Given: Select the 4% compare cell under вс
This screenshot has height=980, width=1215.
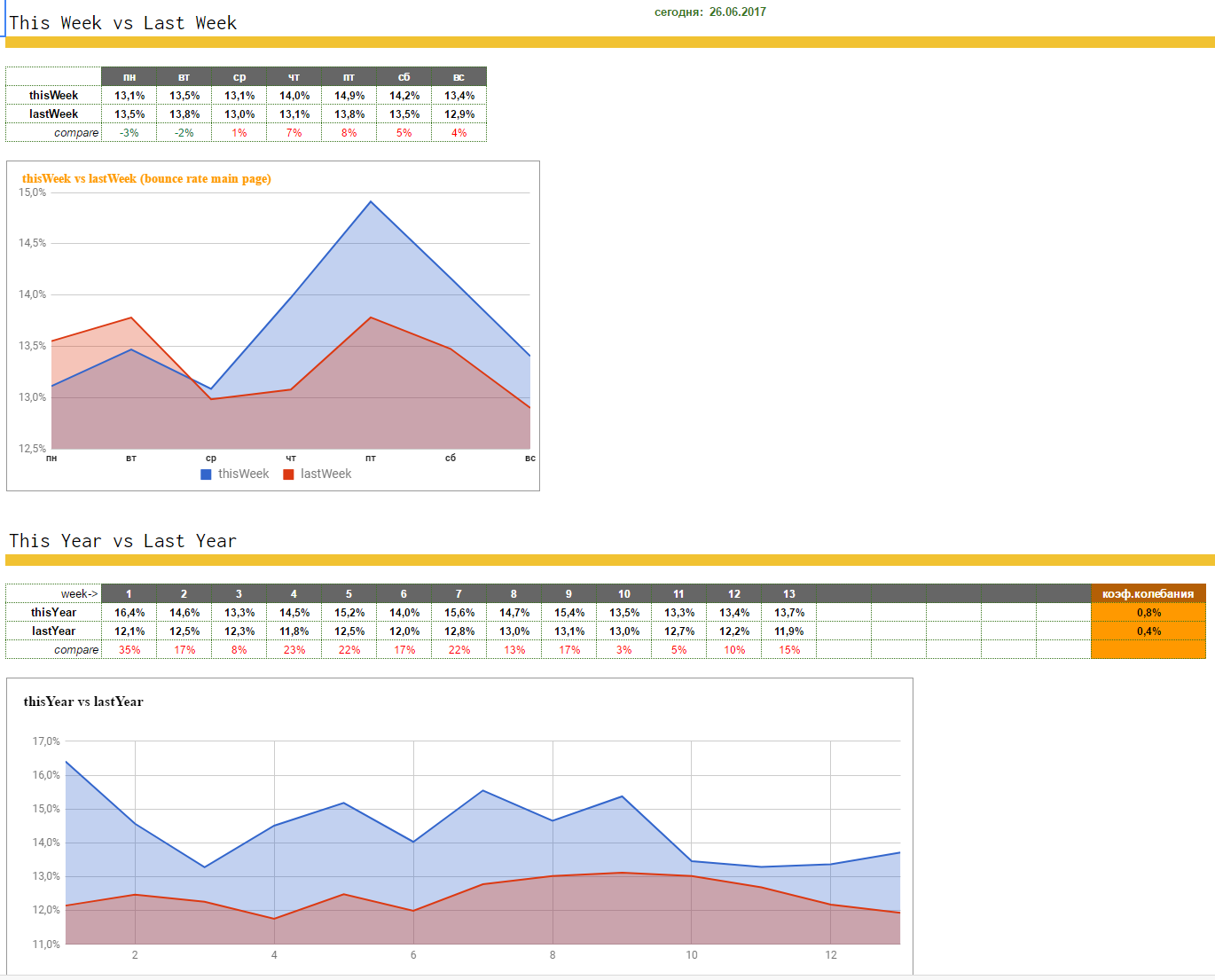Looking at the screenshot, I should (x=459, y=133).
